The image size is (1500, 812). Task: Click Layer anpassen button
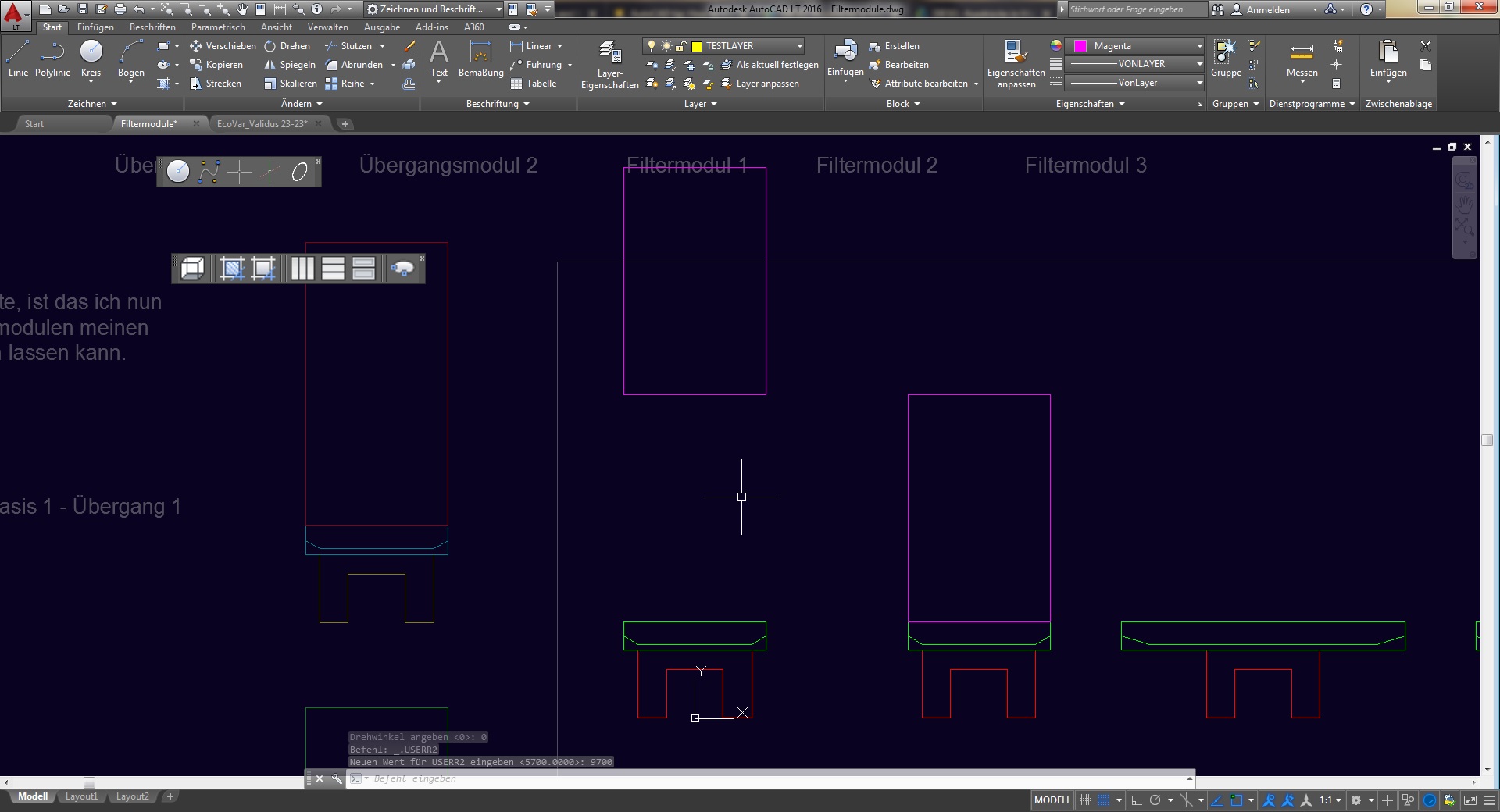click(x=760, y=84)
